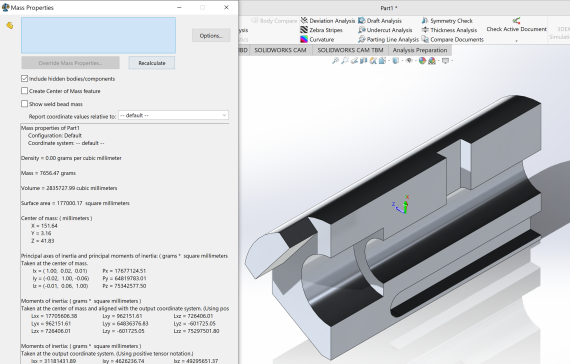
Task: Click the center of mass Y = 3.16 value
Action: click(x=41, y=233)
